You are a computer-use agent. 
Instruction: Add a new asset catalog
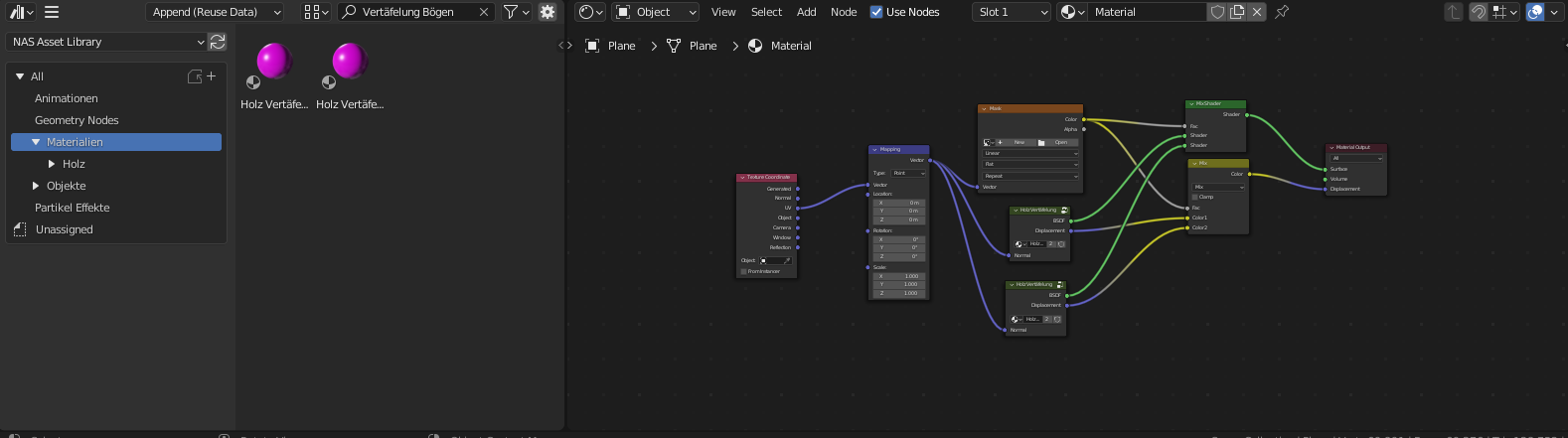[x=211, y=76]
